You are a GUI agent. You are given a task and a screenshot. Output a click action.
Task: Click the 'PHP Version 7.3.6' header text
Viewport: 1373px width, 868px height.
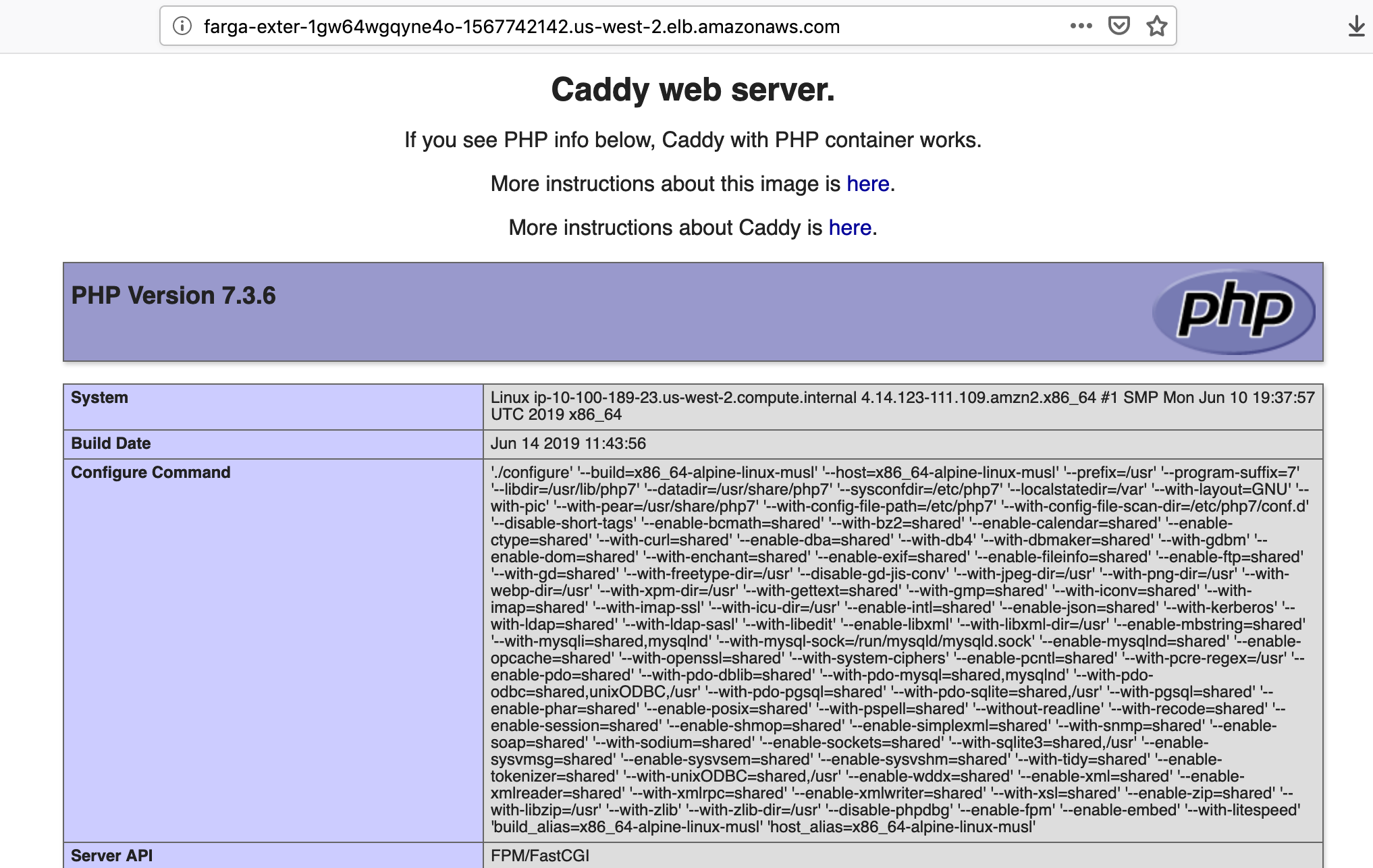(x=173, y=296)
